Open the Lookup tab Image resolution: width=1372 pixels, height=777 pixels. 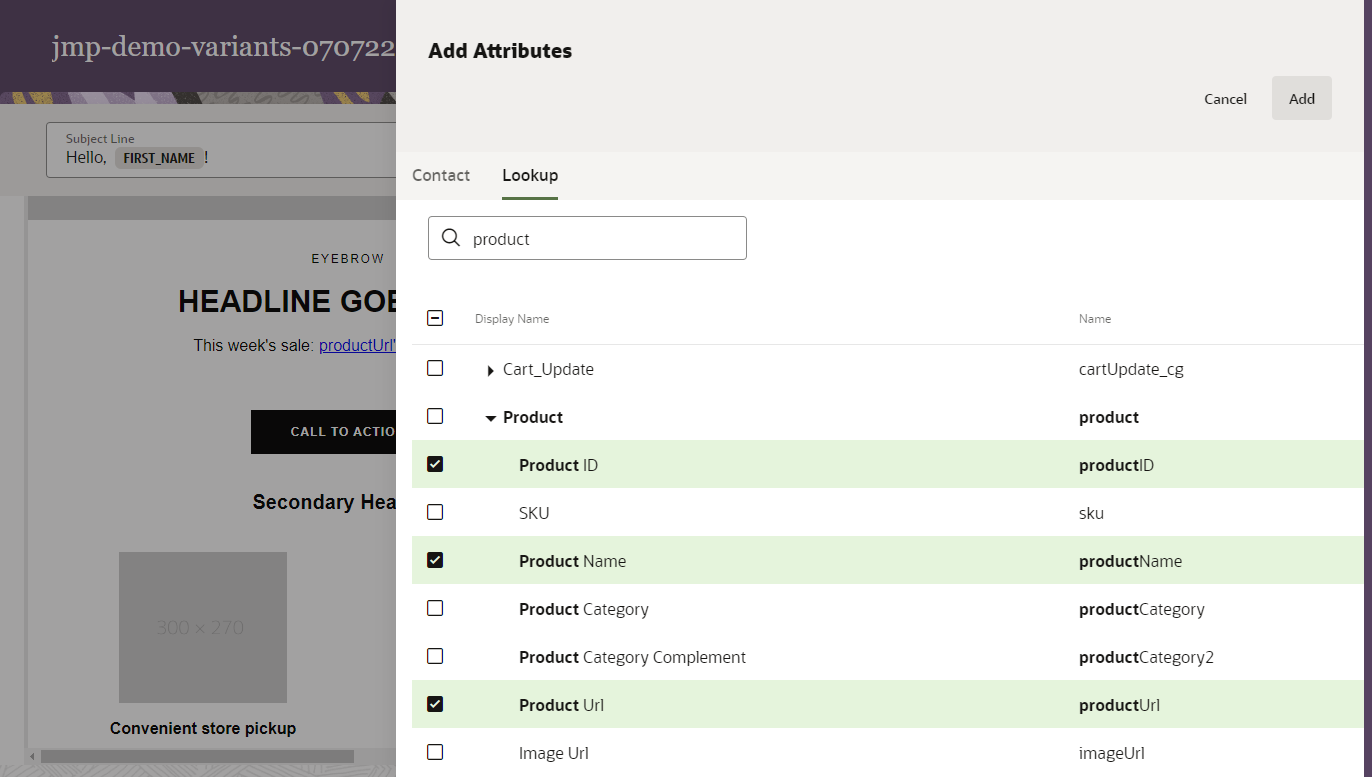click(x=530, y=175)
